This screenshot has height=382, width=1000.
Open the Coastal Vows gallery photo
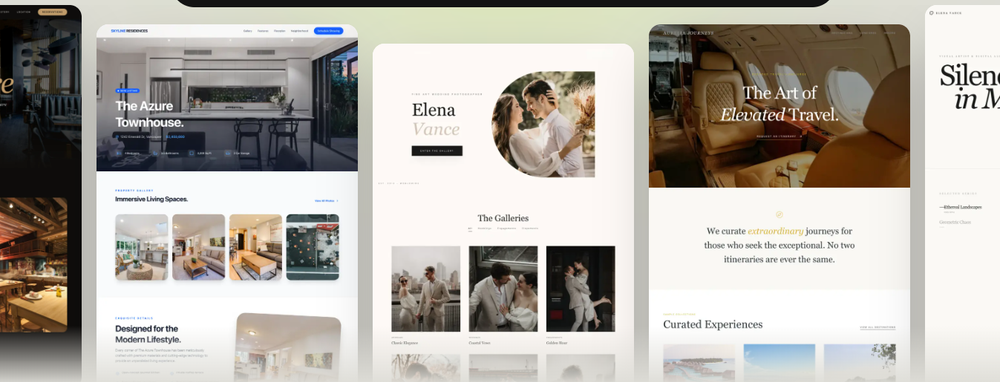[x=503, y=289]
